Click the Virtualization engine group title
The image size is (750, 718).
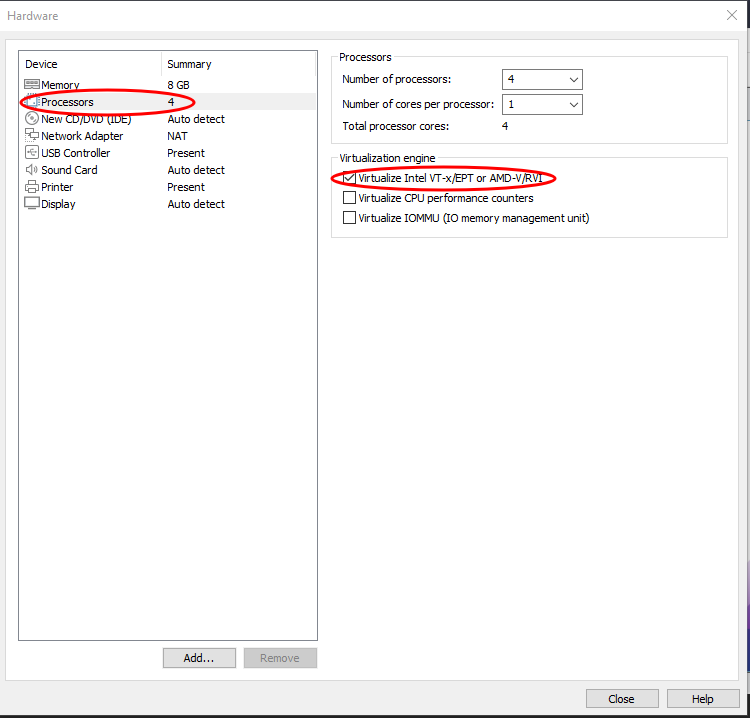(x=387, y=158)
